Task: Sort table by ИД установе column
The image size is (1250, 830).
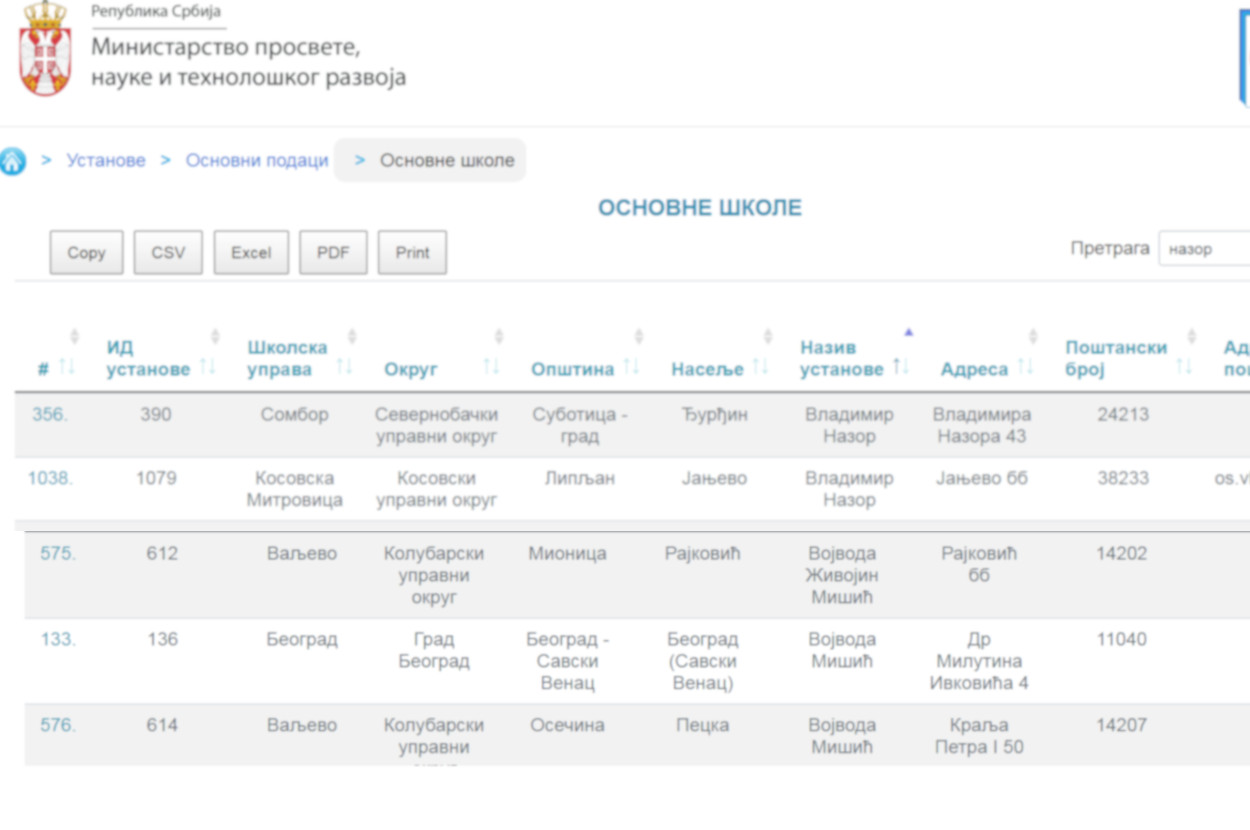Action: point(148,359)
